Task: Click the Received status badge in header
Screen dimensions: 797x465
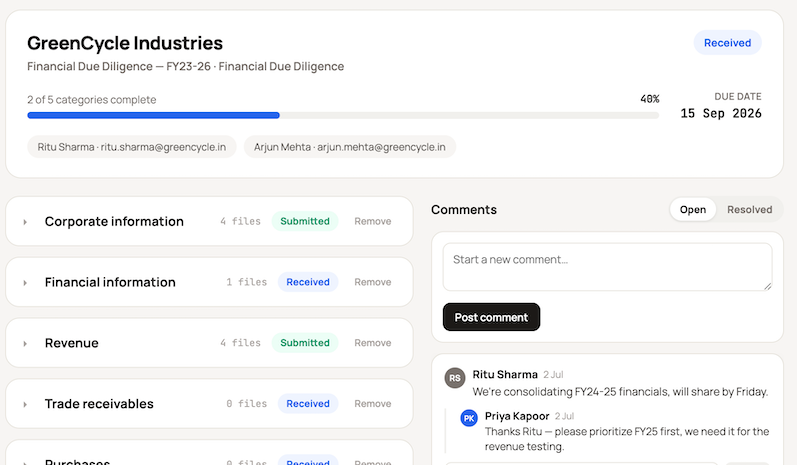Action: [x=727, y=43]
